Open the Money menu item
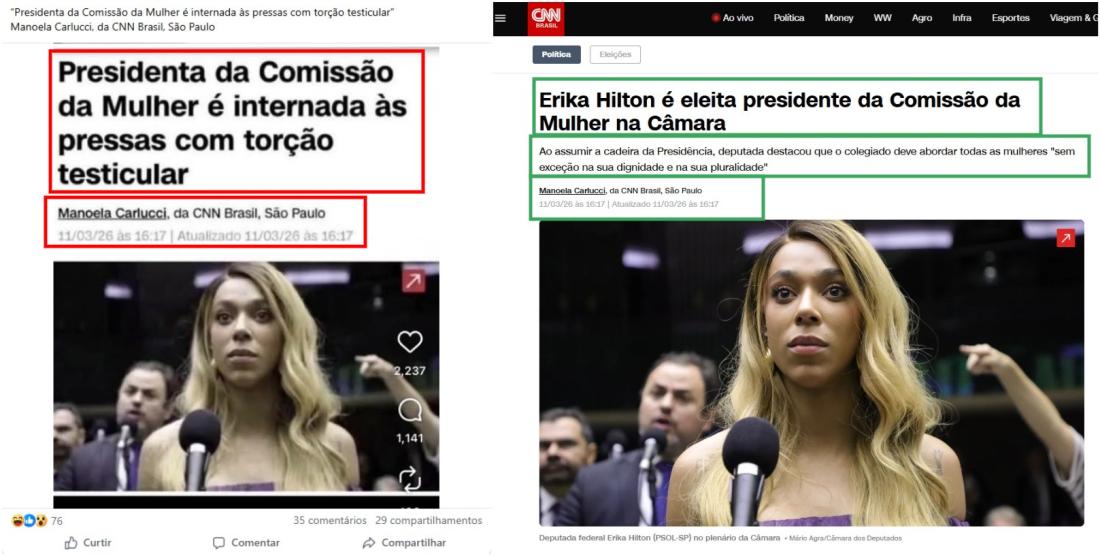Image resolution: width=1100 pixels, height=556 pixels. click(838, 18)
